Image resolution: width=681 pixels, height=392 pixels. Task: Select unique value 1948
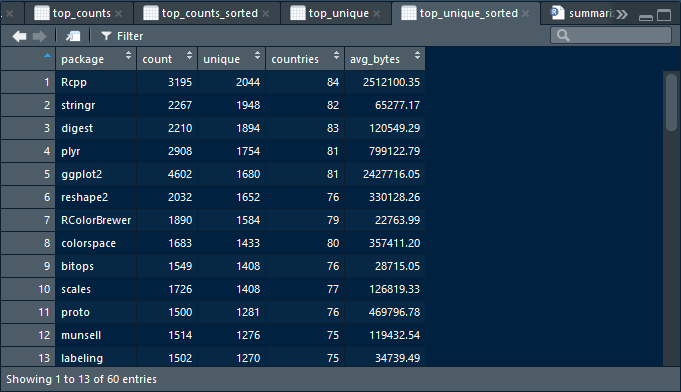pyautogui.click(x=248, y=105)
